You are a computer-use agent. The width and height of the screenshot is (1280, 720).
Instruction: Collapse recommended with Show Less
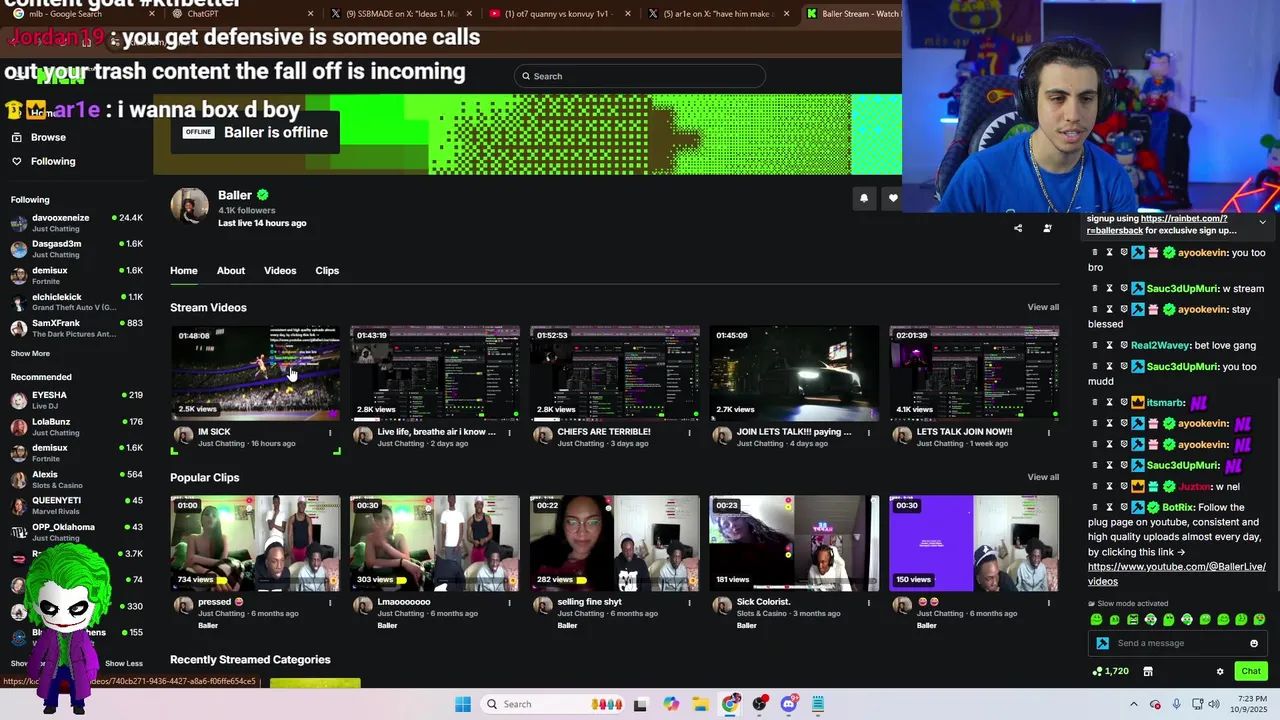click(124, 663)
